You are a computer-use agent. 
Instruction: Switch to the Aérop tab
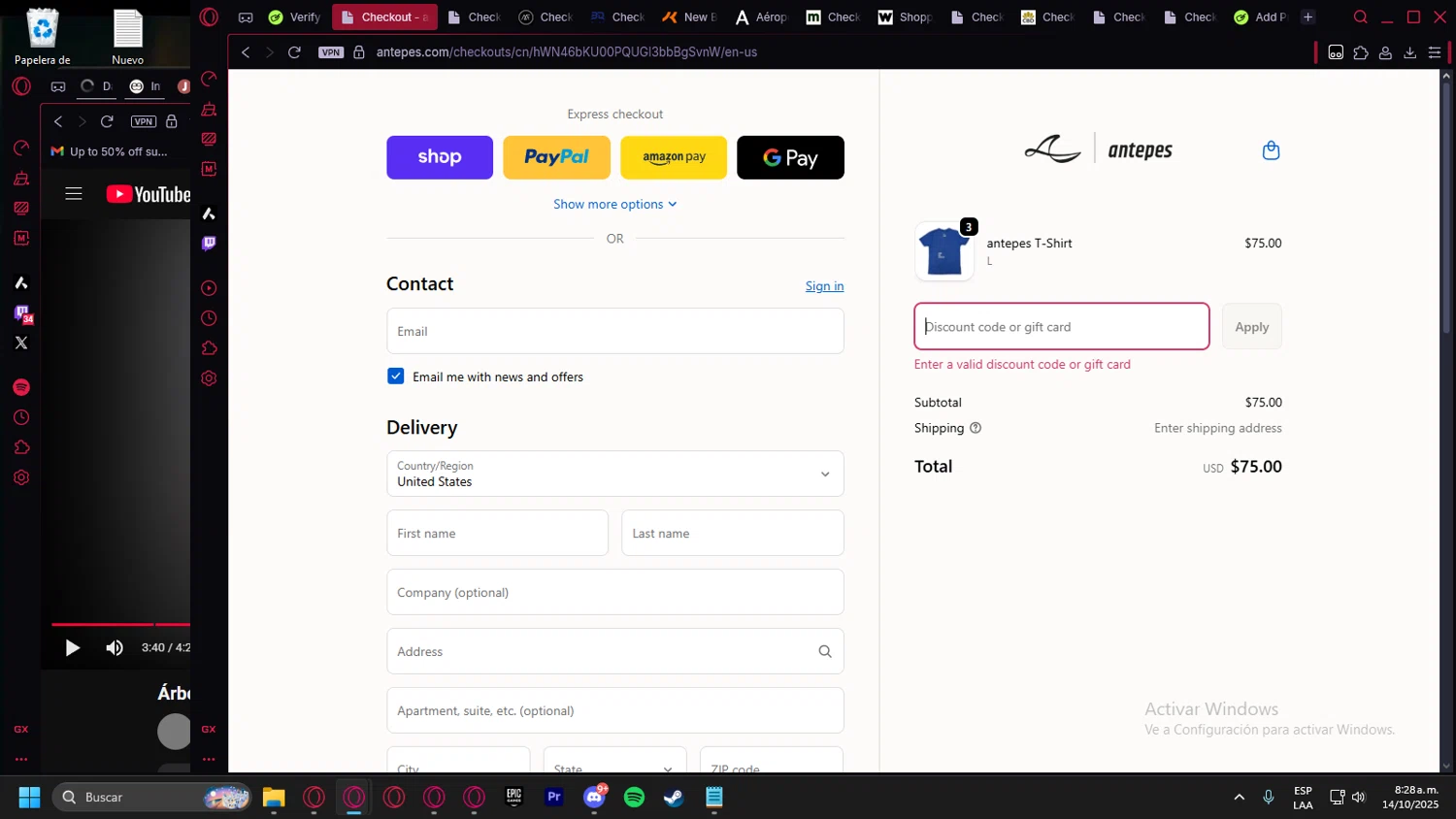(x=761, y=16)
